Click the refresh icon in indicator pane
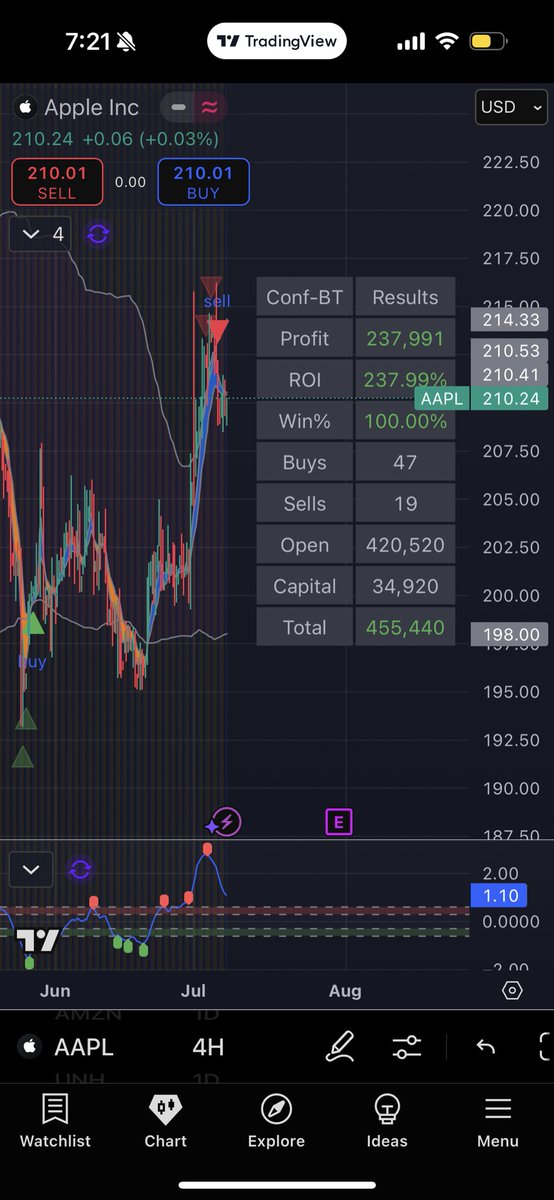 (x=80, y=870)
